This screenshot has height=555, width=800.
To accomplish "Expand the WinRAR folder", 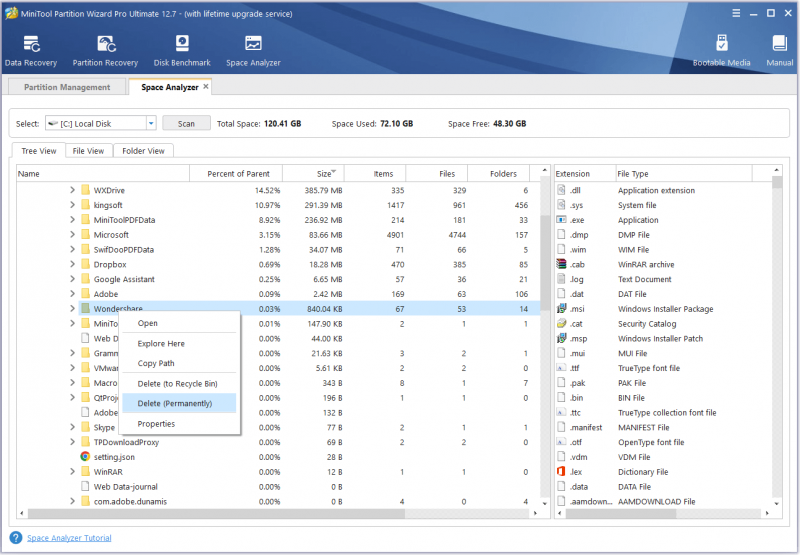I will (x=72, y=472).
